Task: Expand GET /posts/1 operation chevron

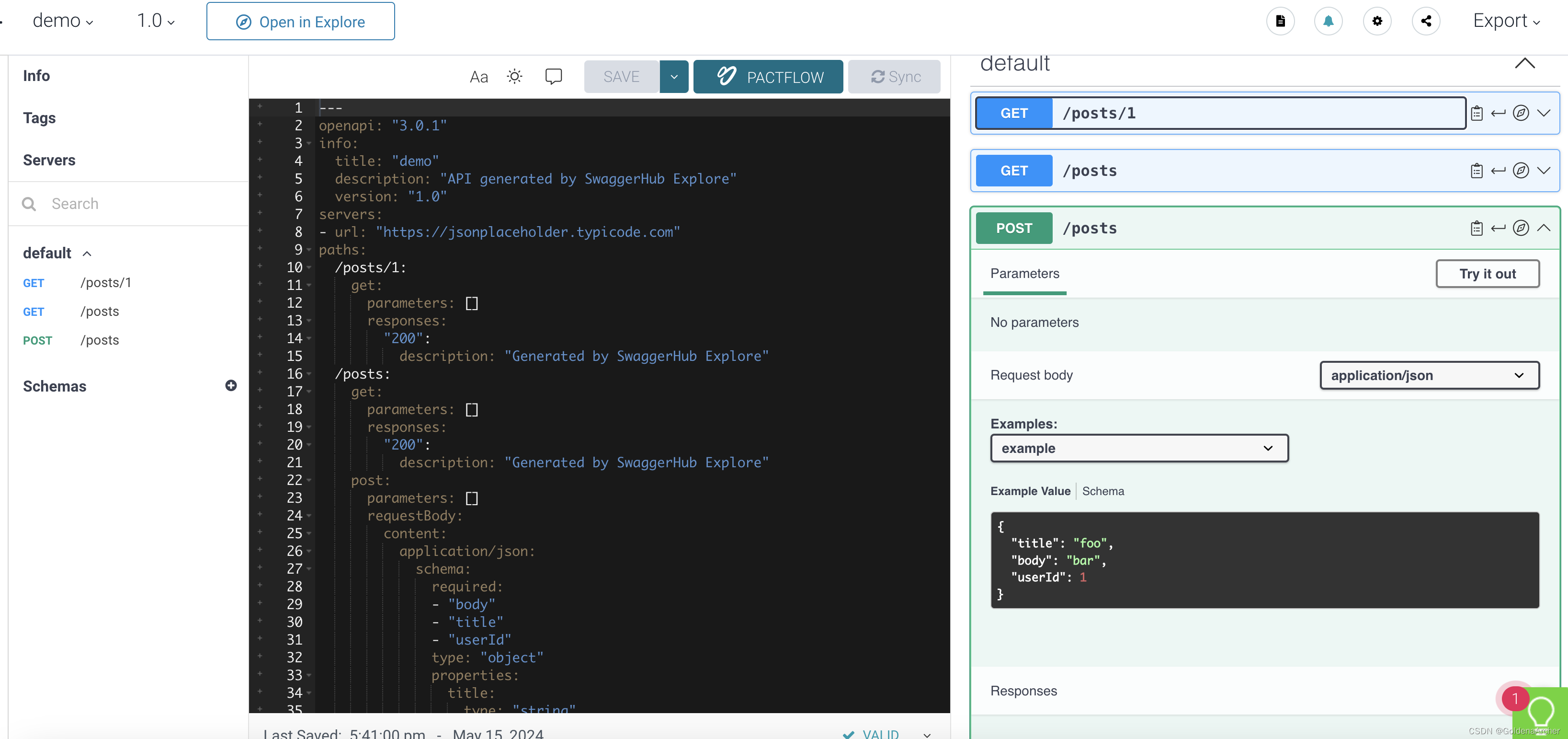Action: (x=1544, y=113)
